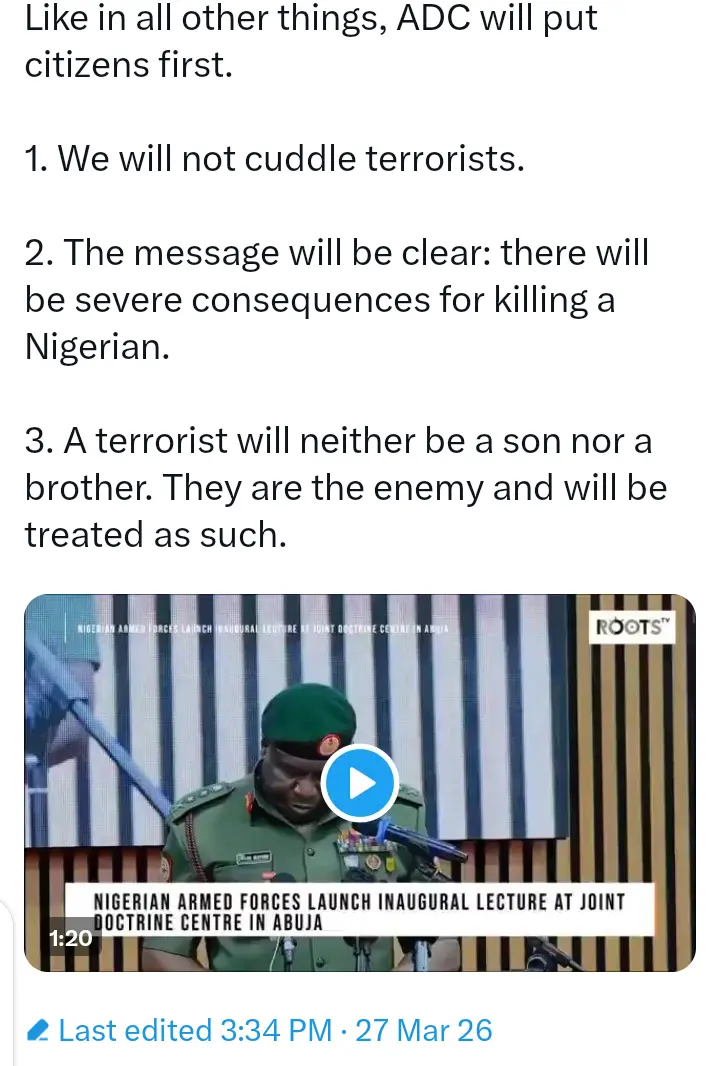Click the small headline overlay atop the video
The width and height of the screenshot is (720, 1066).
(x=262, y=630)
